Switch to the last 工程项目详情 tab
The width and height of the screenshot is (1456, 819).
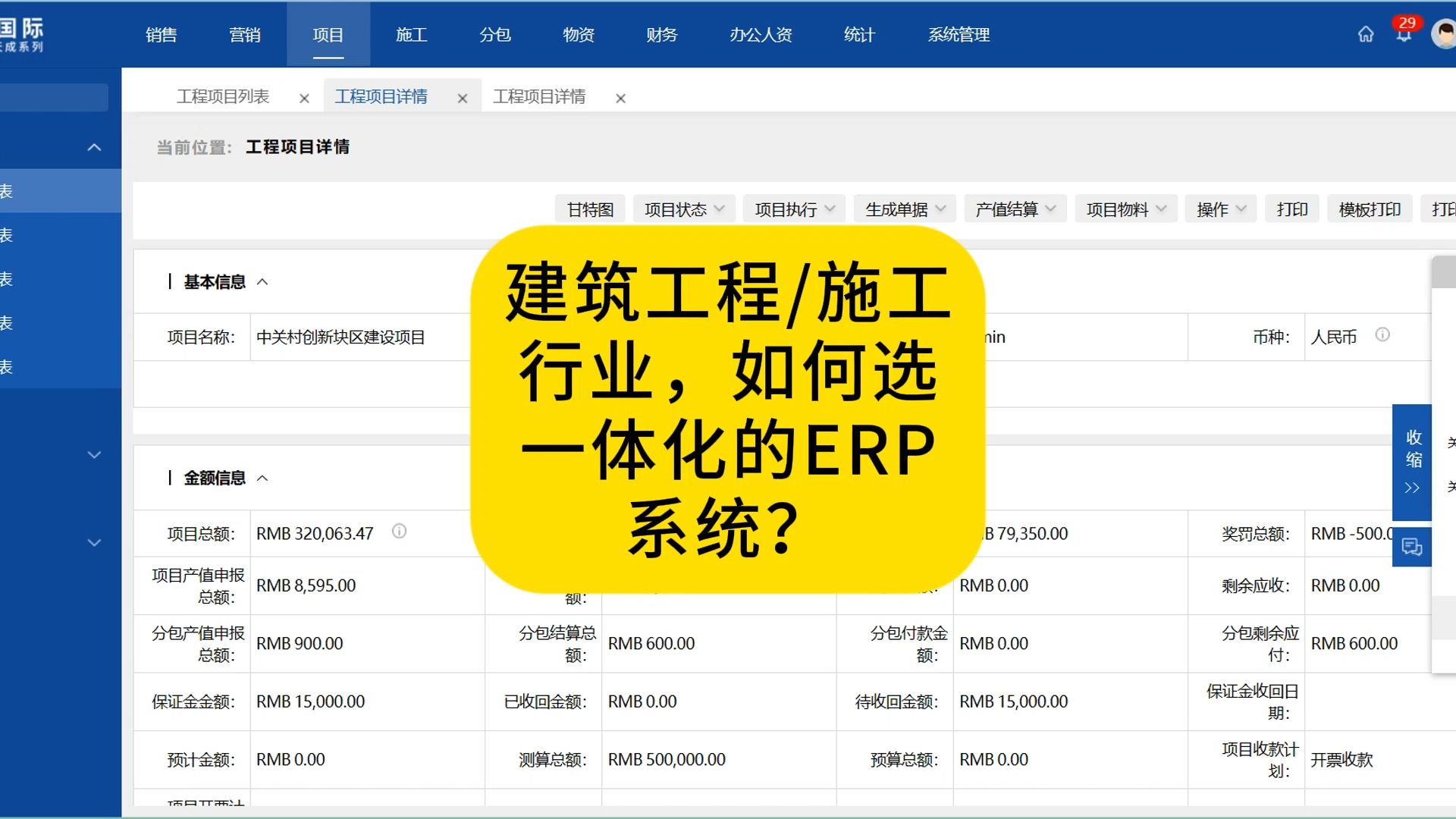point(539,96)
